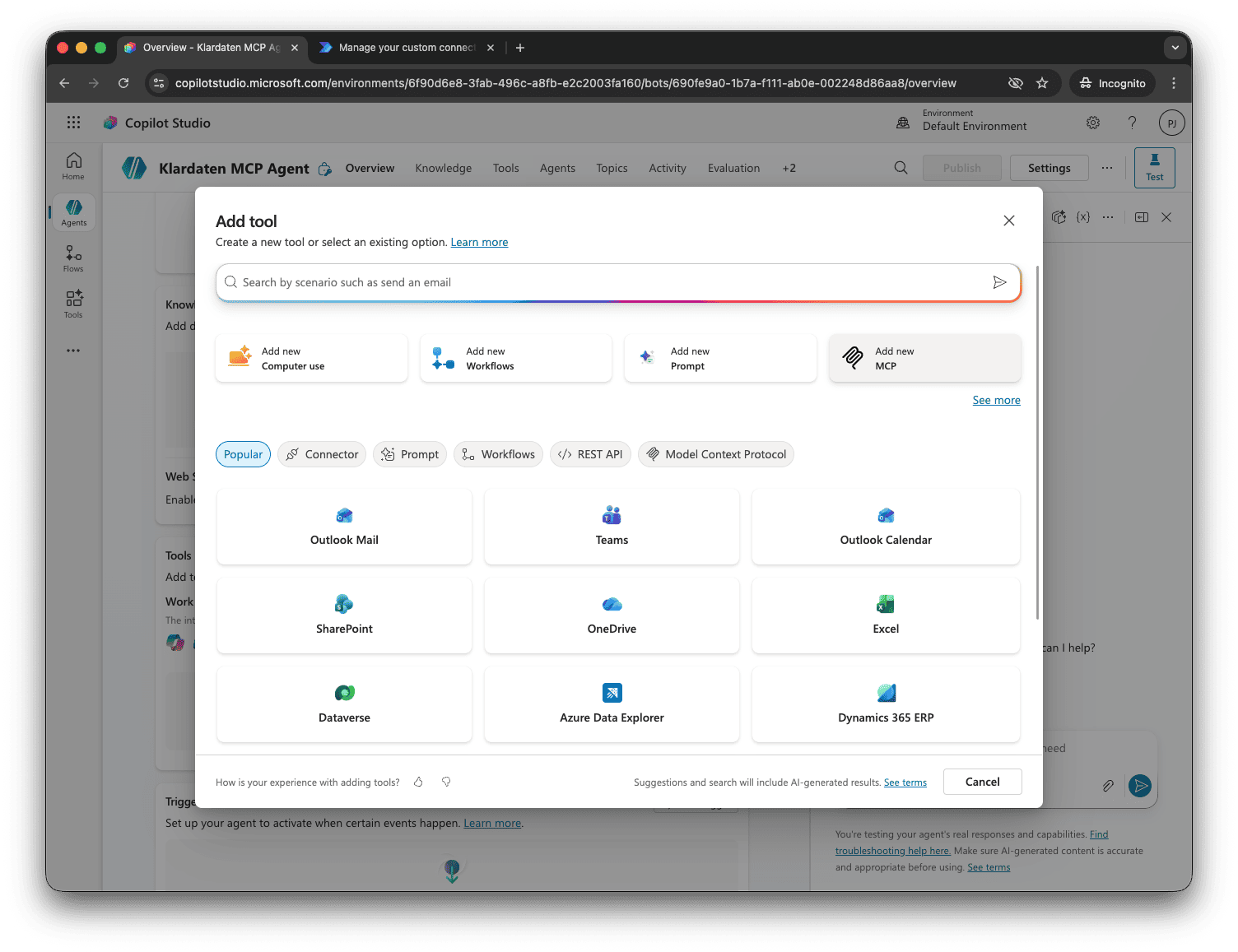Open the Chrome tab search dropdown
Viewport: 1238px width, 952px height.
1175,48
